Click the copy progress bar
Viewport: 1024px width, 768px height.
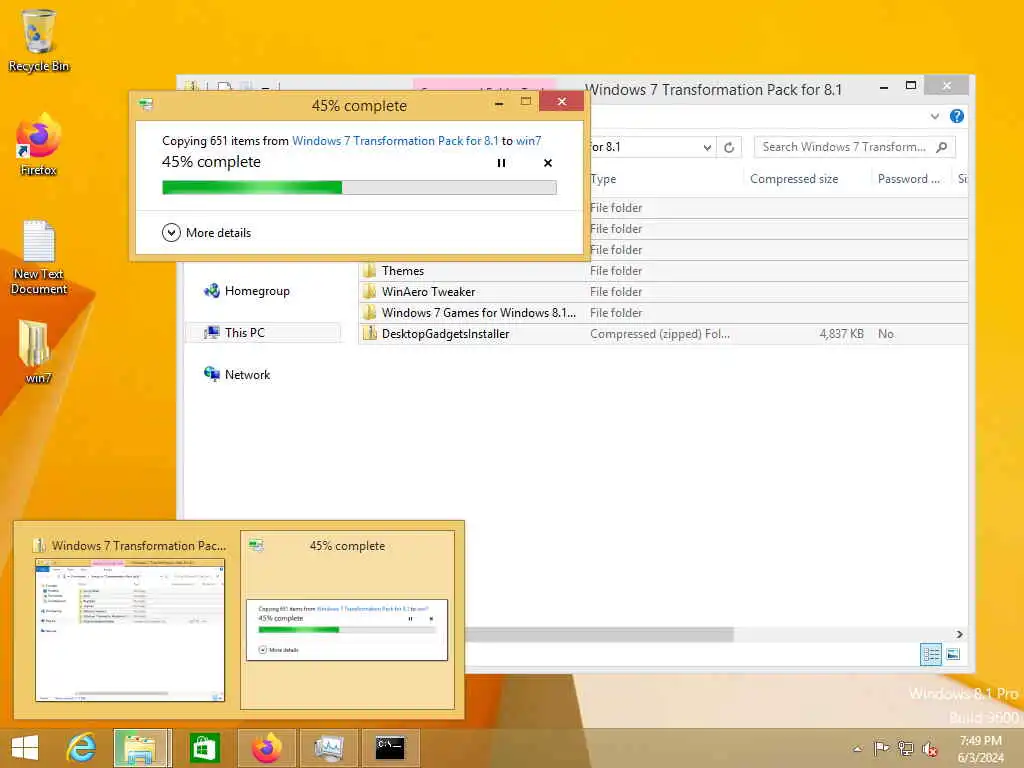pos(359,188)
